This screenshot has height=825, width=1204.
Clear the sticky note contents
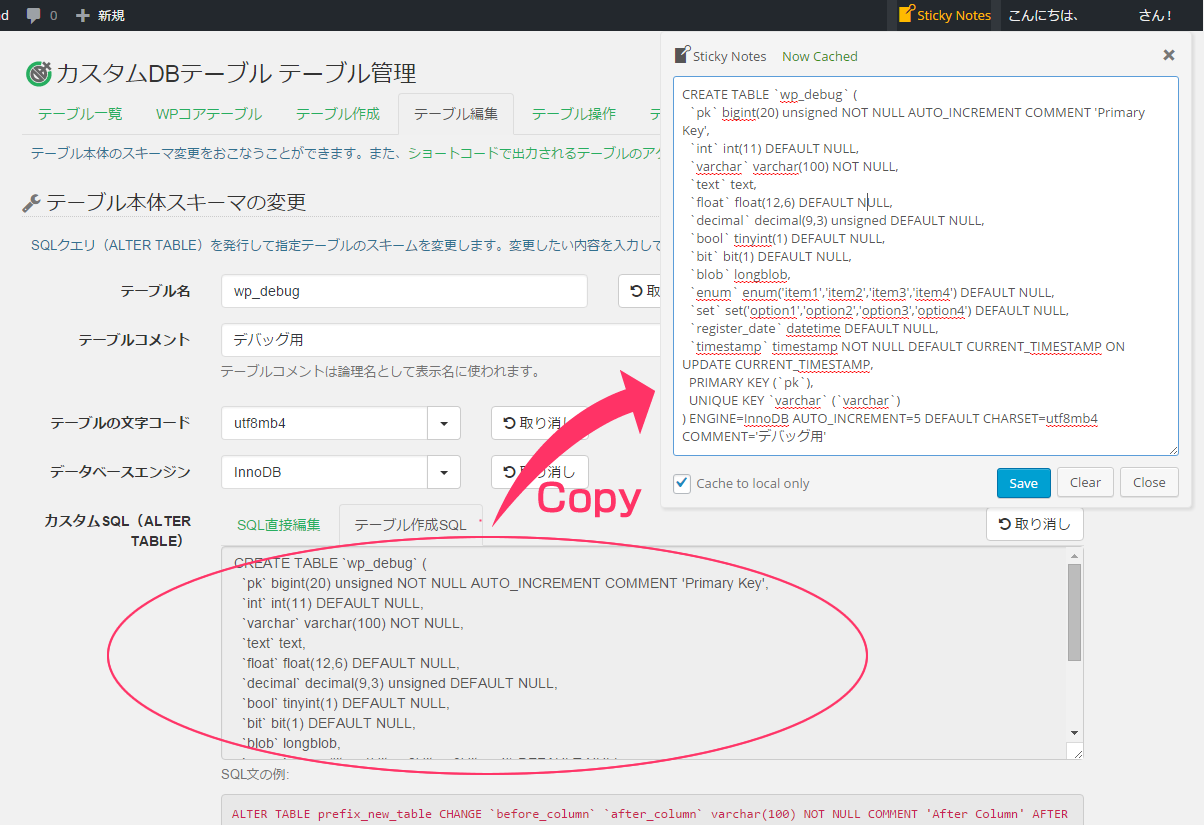pos(1085,483)
